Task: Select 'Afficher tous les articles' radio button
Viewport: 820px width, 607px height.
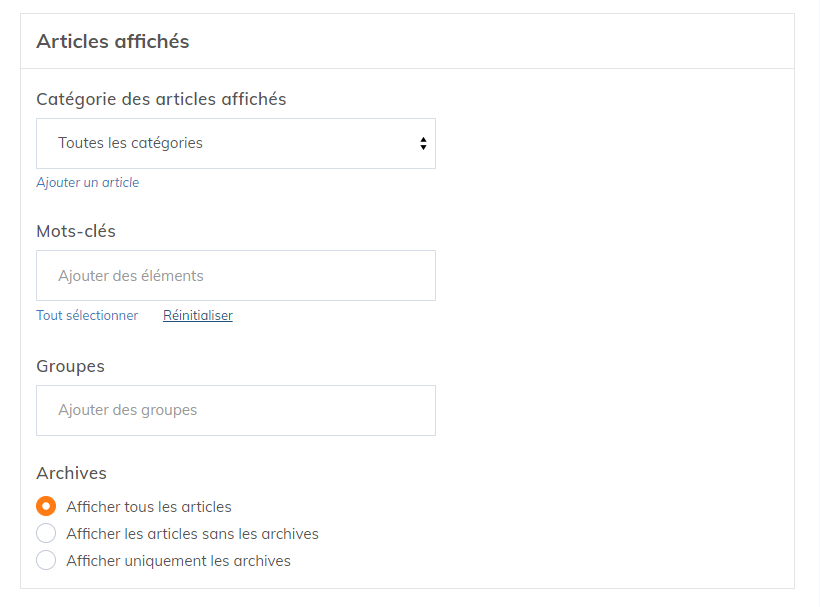Action: pos(46,506)
